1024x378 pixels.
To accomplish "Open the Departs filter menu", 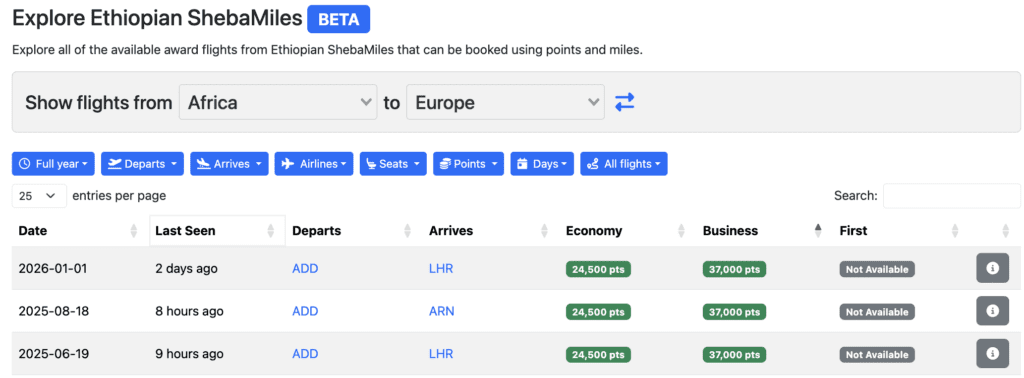I will (142, 164).
